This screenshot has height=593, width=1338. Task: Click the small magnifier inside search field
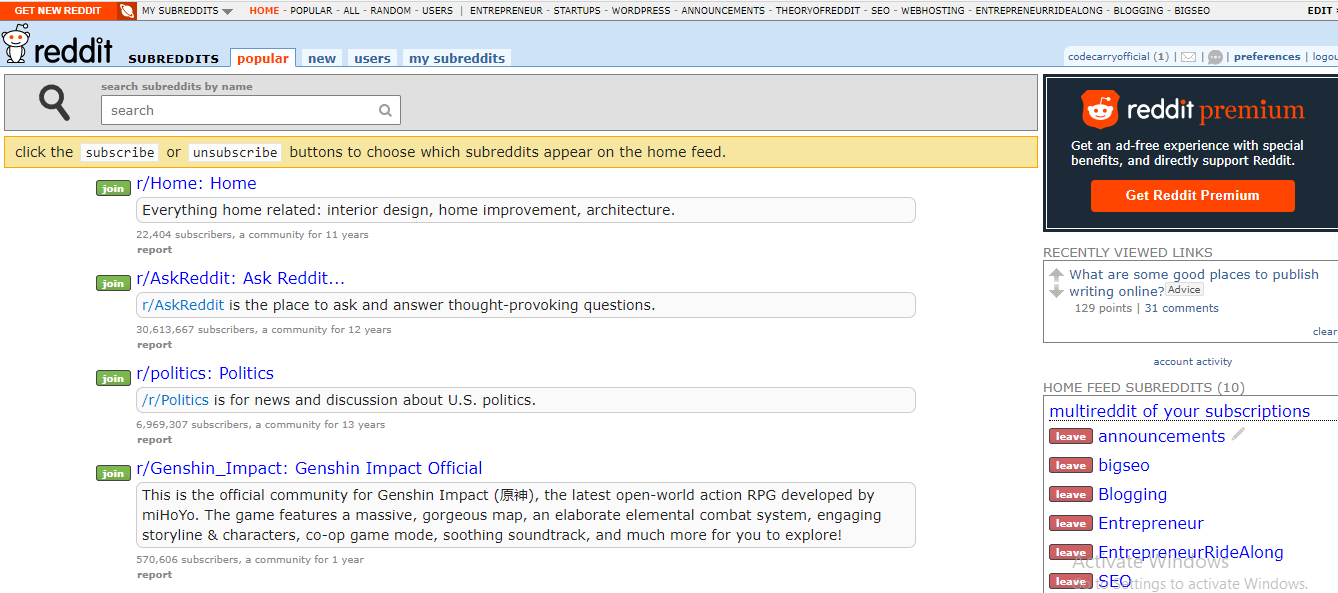click(x=385, y=110)
